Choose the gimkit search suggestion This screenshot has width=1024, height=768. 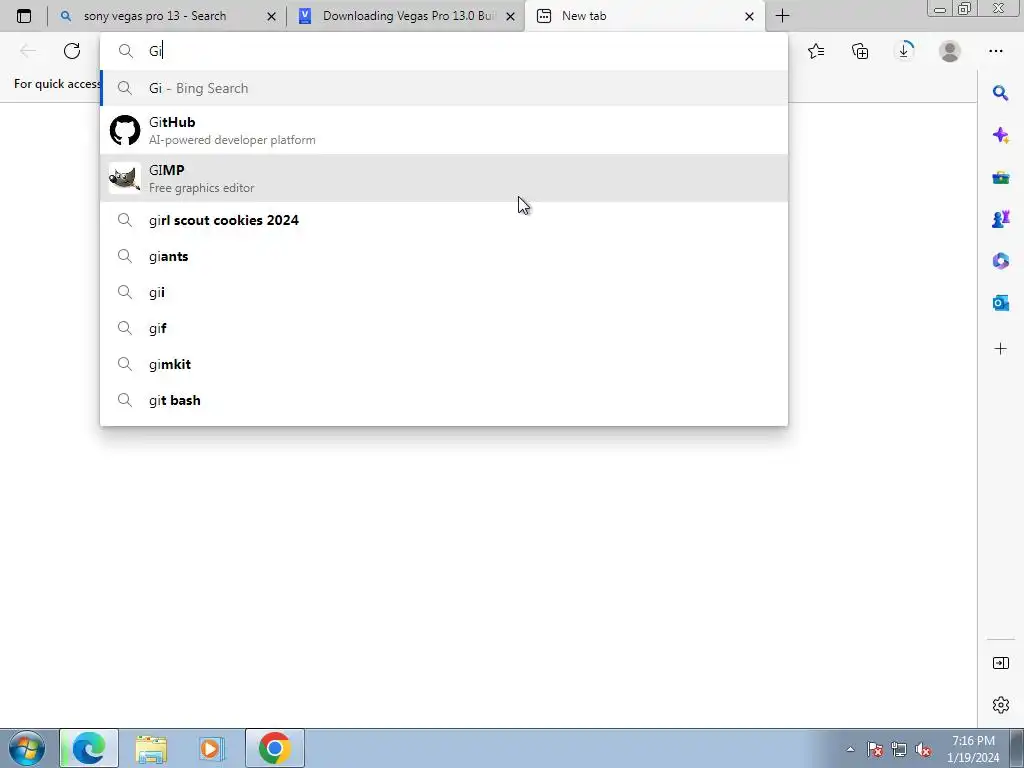(444, 364)
